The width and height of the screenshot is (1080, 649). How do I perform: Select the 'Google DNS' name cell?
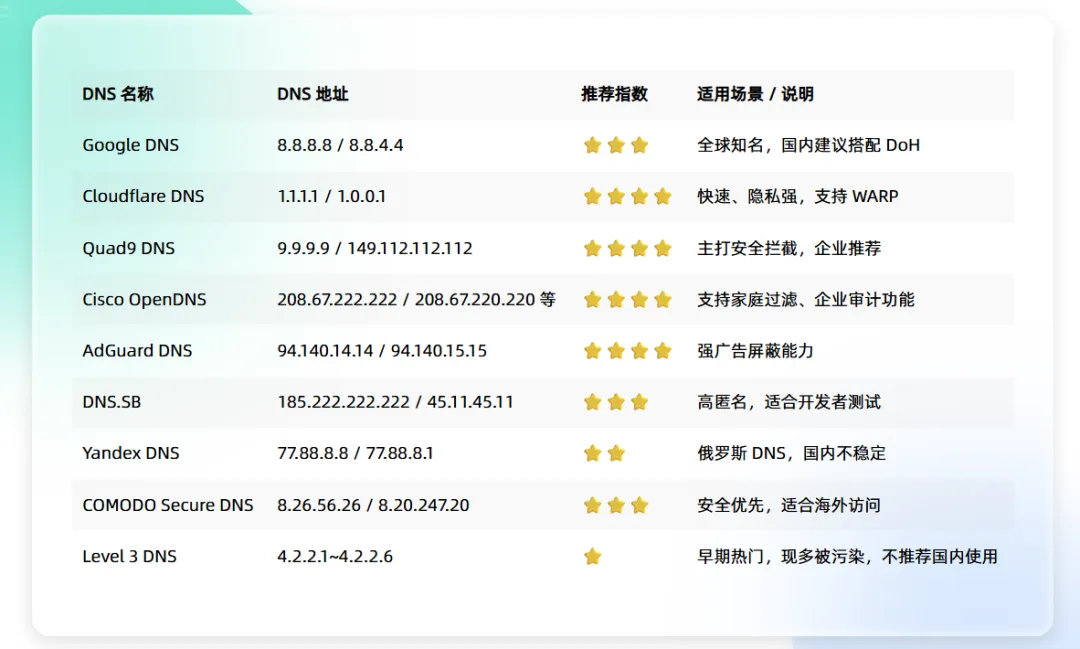click(x=130, y=145)
